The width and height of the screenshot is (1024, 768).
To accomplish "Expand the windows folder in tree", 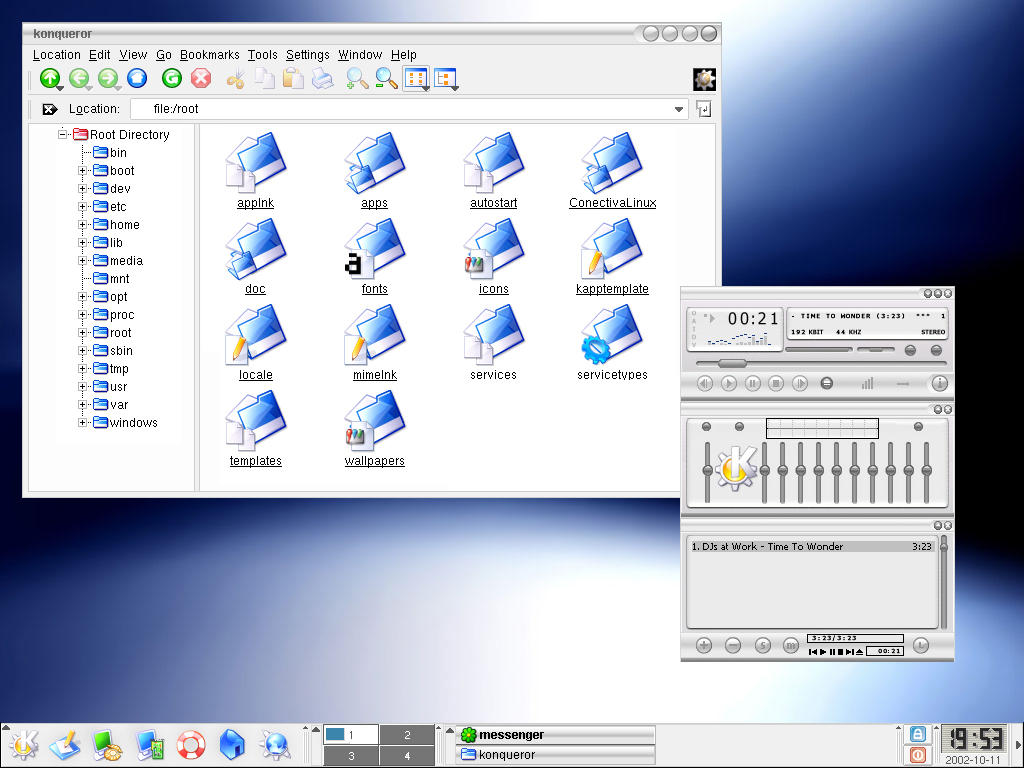I will pyautogui.click(x=82, y=423).
